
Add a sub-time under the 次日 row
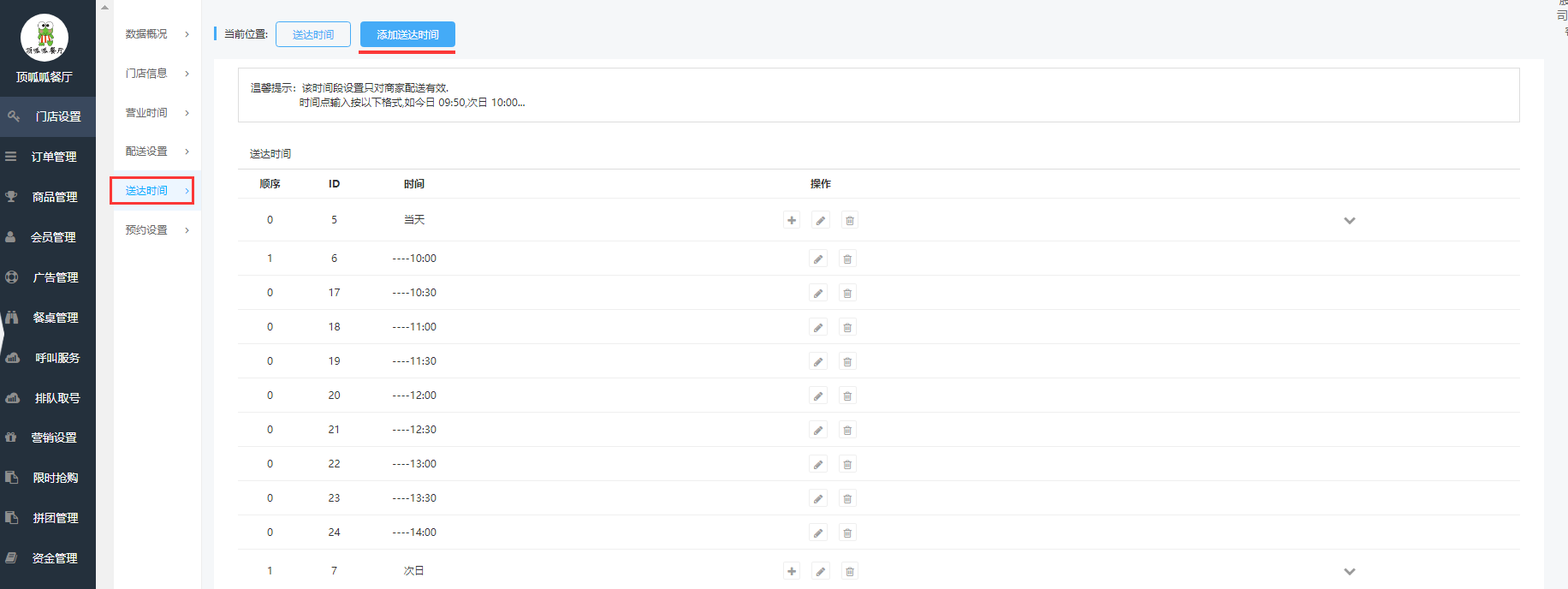pyautogui.click(x=792, y=571)
